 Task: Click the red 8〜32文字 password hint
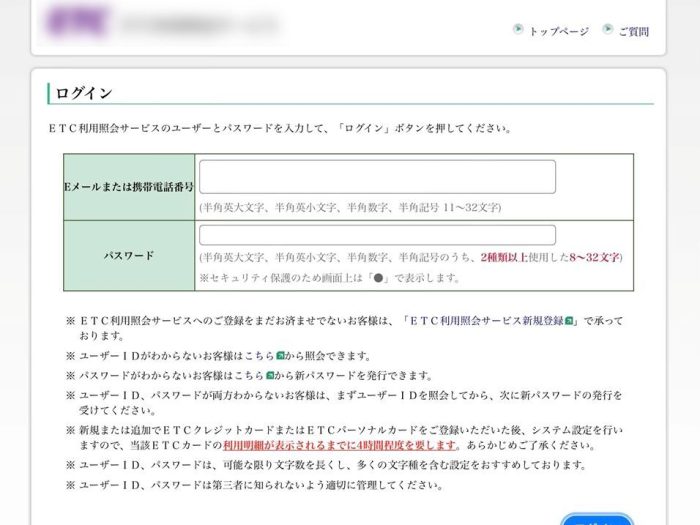pyautogui.click(x=595, y=257)
